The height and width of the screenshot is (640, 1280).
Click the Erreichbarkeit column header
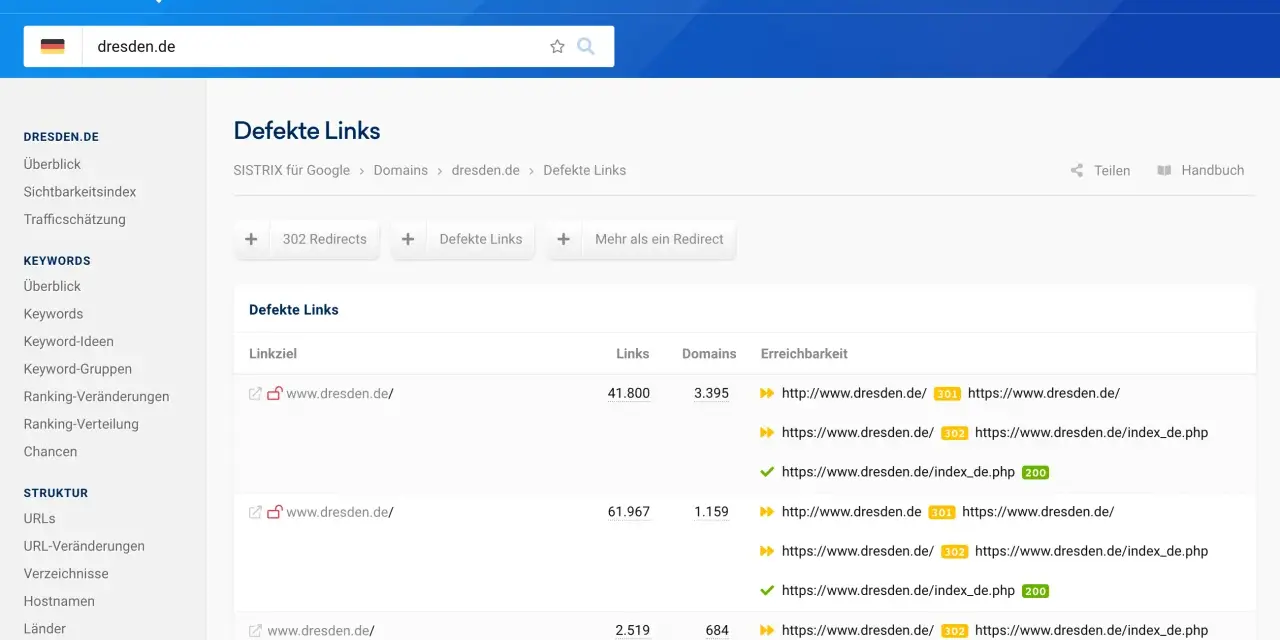click(804, 354)
